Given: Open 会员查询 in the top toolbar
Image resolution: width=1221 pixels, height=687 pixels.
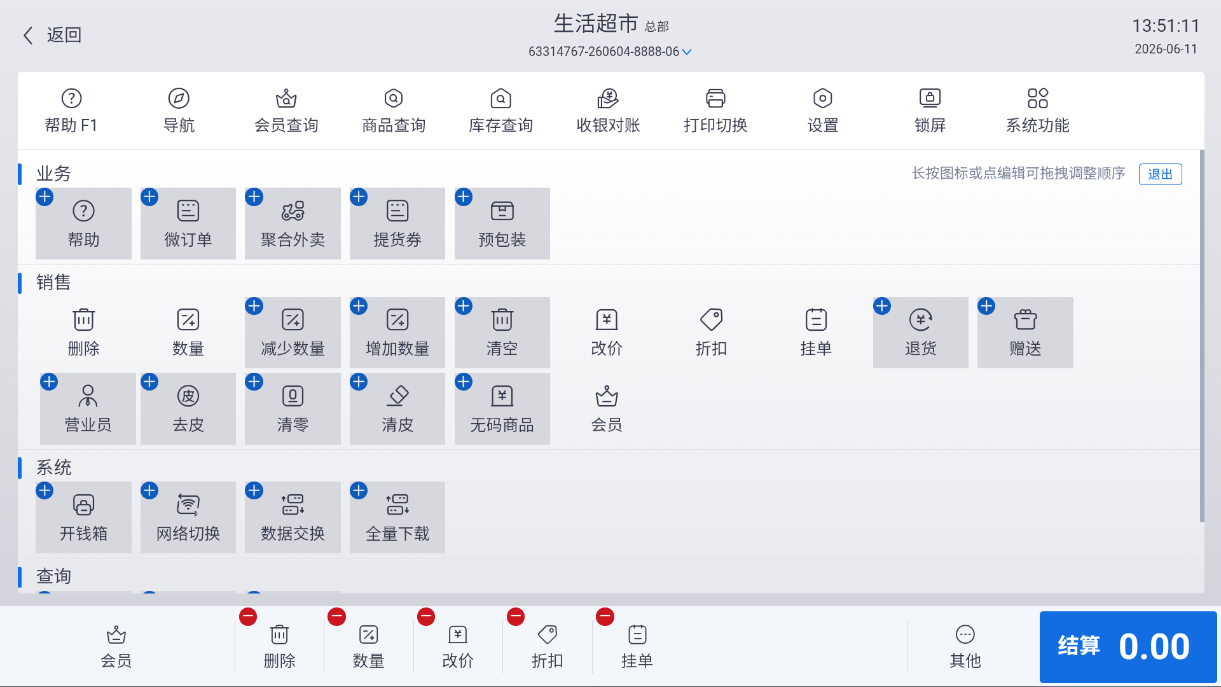Looking at the screenshot, I should click(286, 111).
